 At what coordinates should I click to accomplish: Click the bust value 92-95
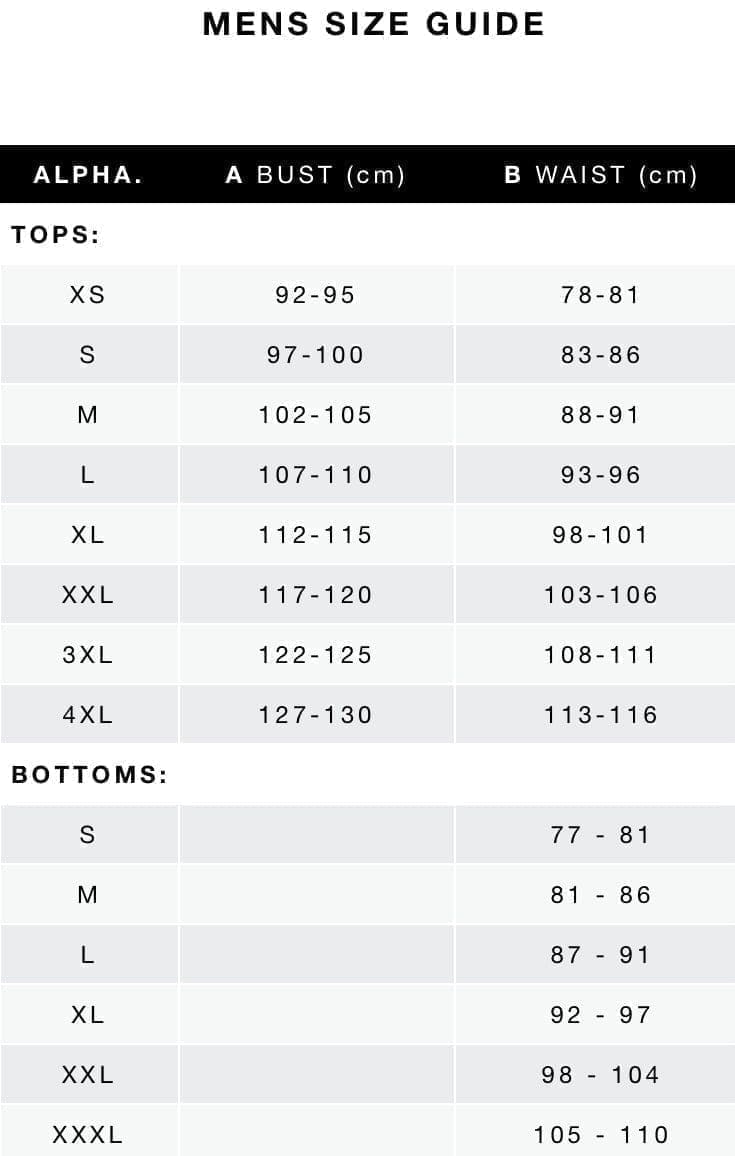pos(315,295)
